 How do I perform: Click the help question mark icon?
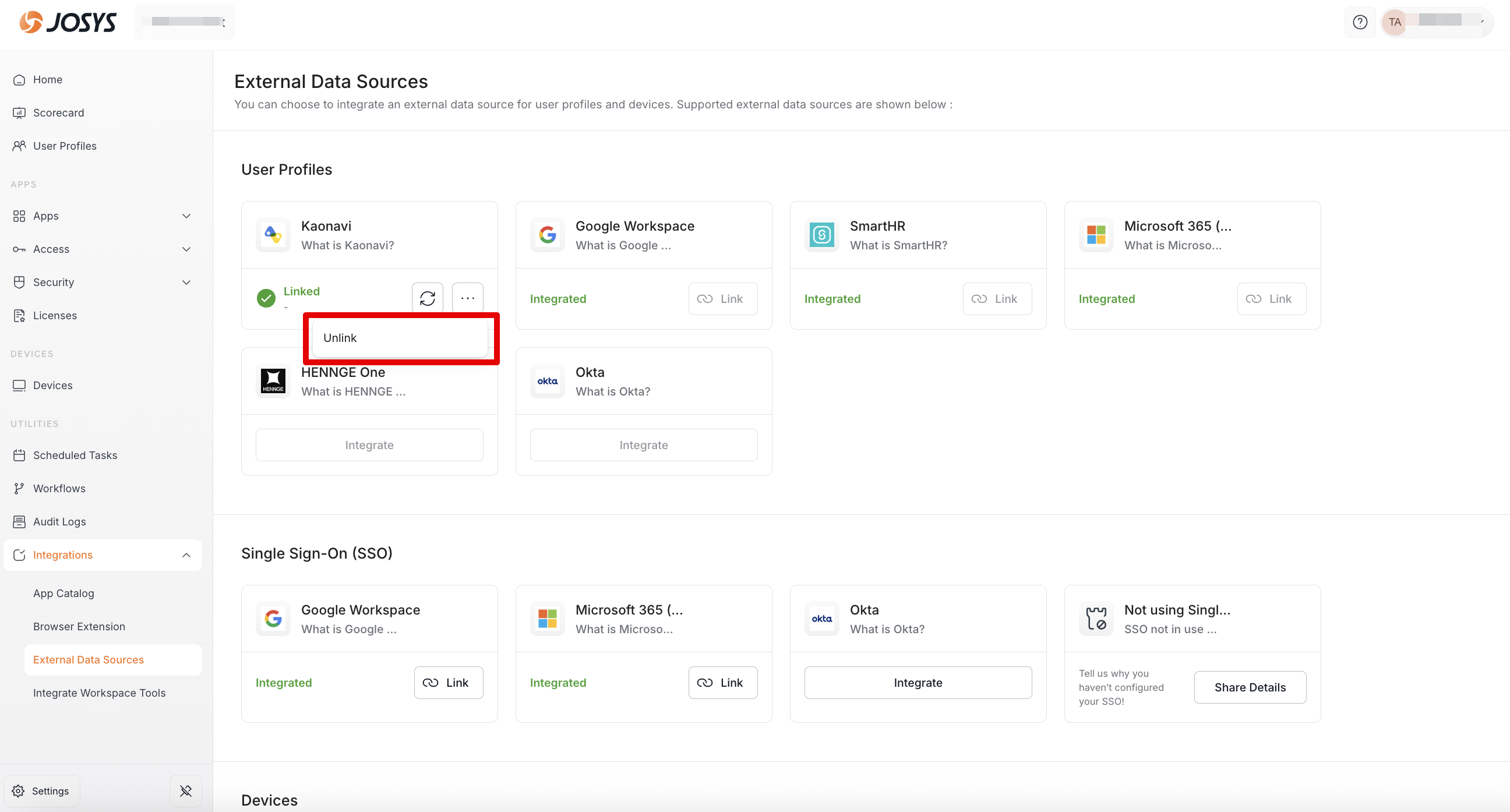[x=1359, y=22]
